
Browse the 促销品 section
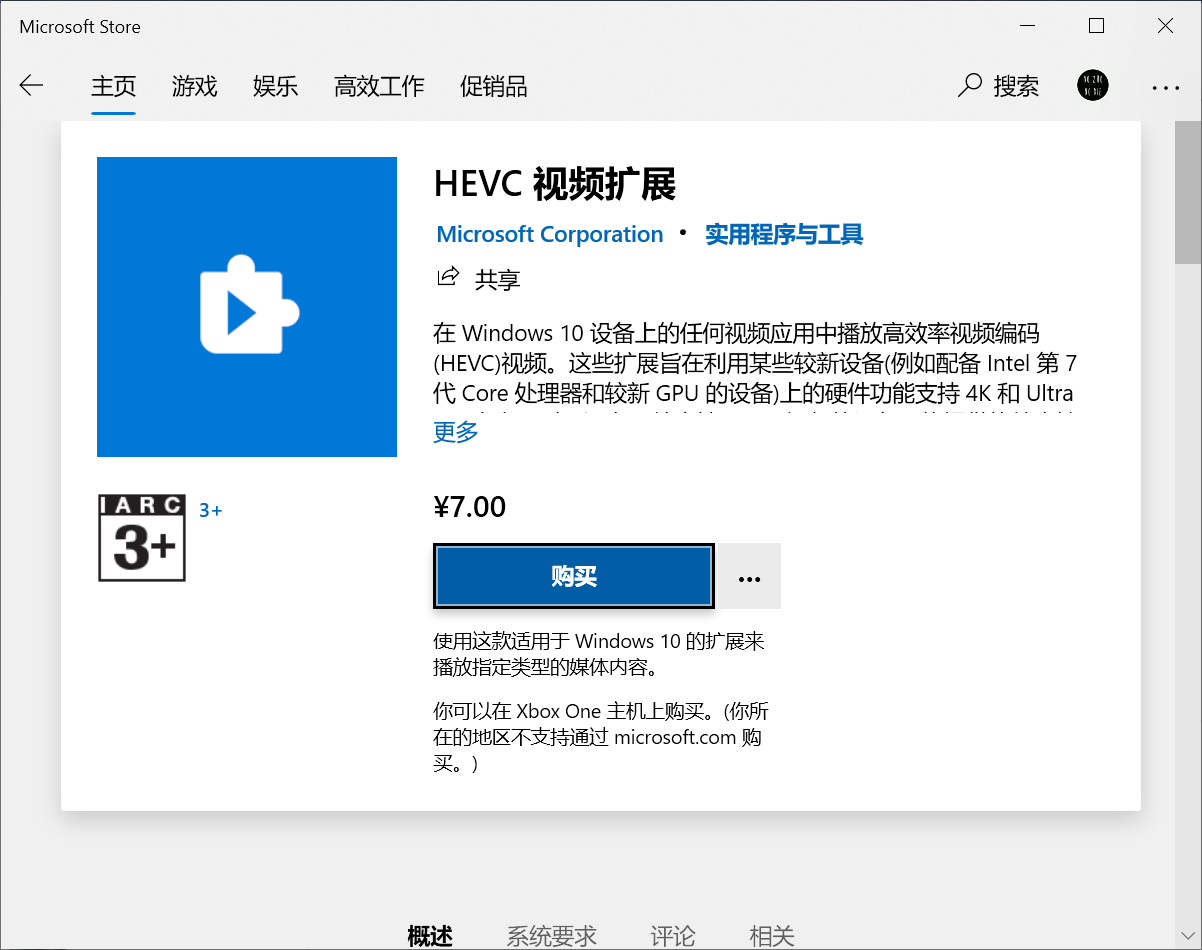[x=493, y=87]
